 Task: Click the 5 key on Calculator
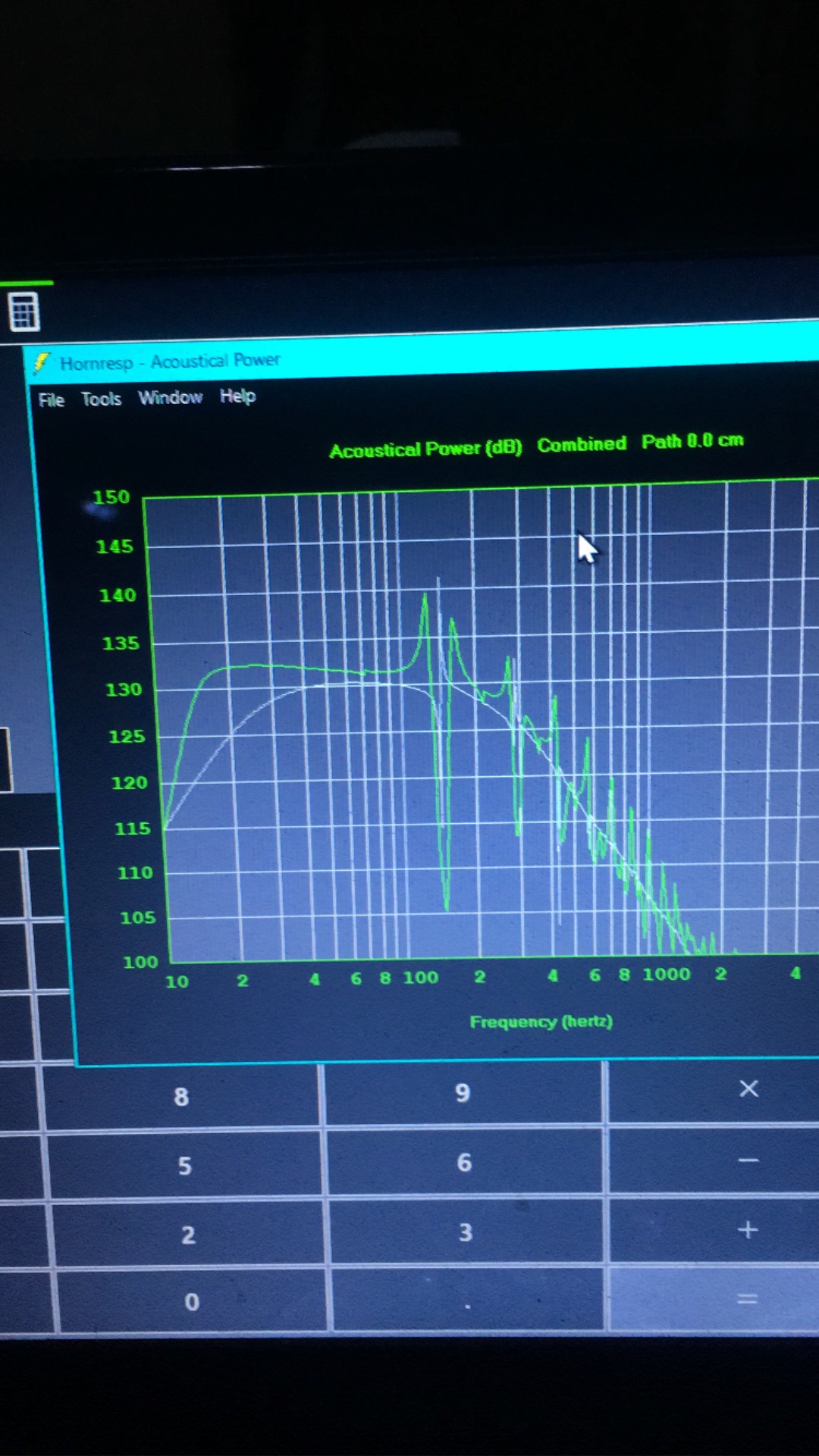coord(185,1166)
